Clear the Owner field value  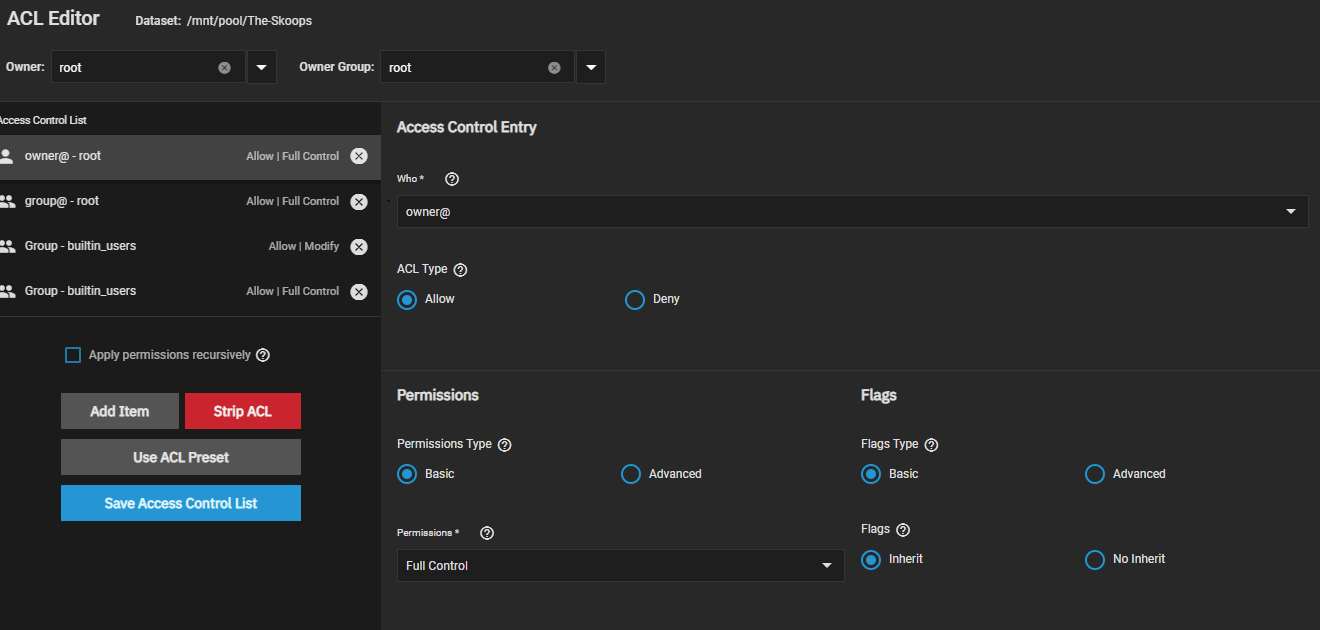224,68
